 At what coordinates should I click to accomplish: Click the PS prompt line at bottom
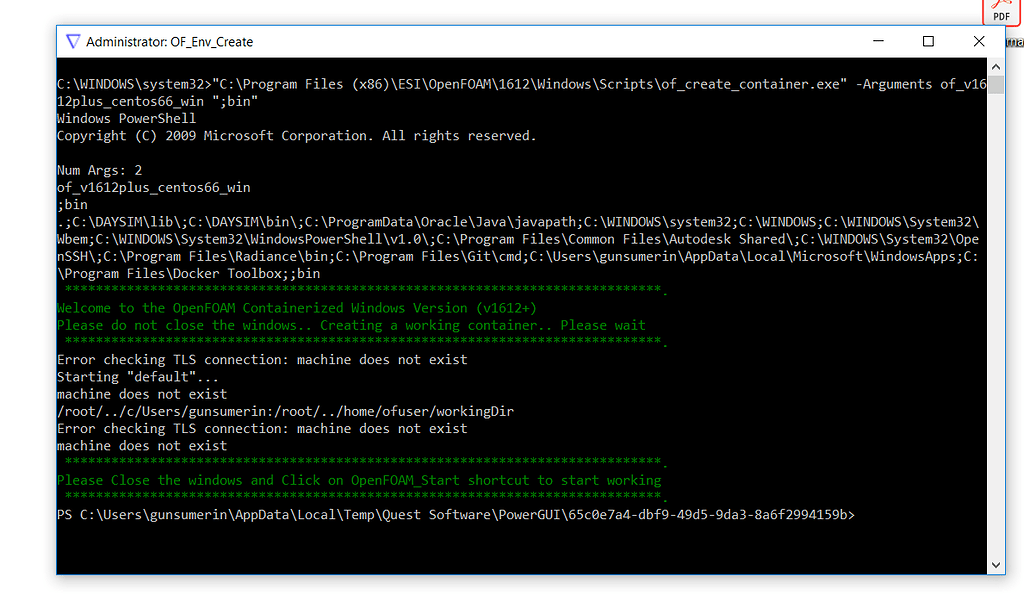pyautogui.click(x=456, y=515)
